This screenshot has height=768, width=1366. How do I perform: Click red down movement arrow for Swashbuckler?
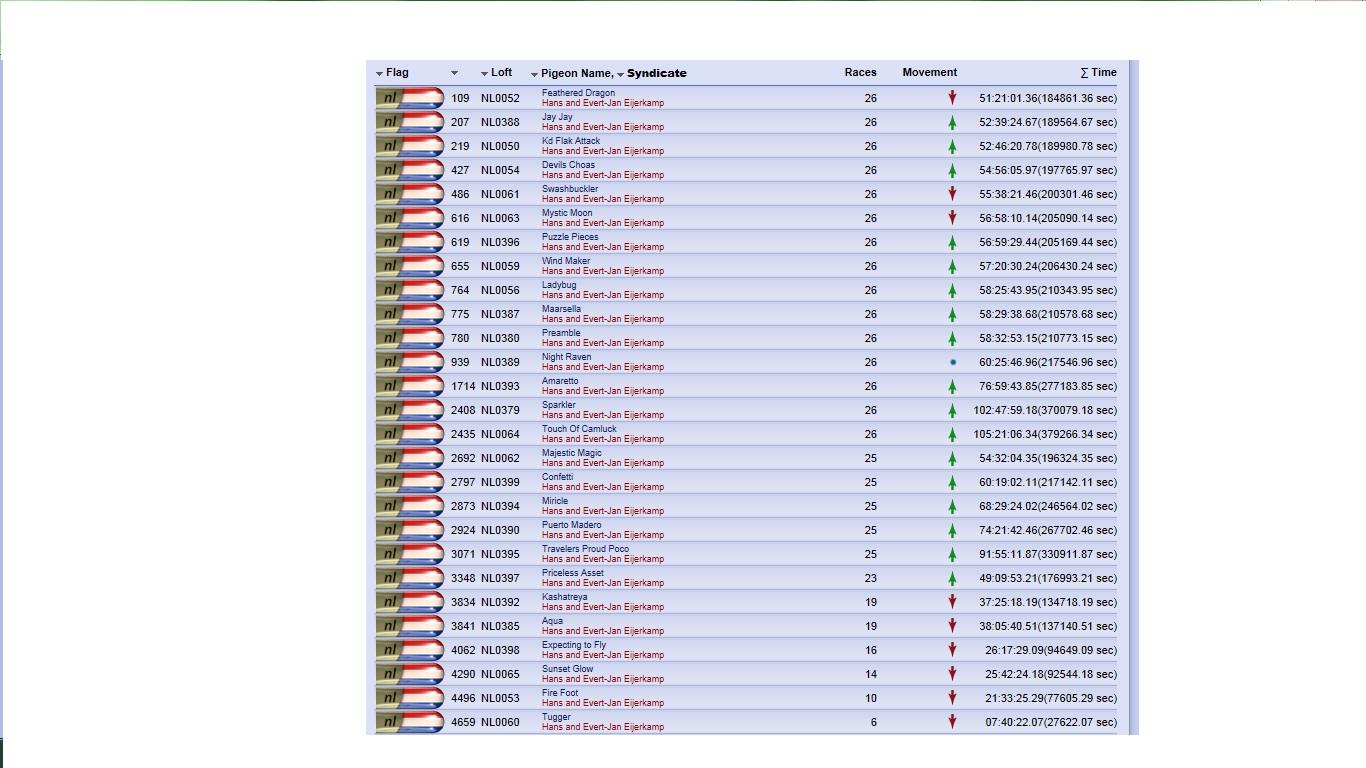953,194
